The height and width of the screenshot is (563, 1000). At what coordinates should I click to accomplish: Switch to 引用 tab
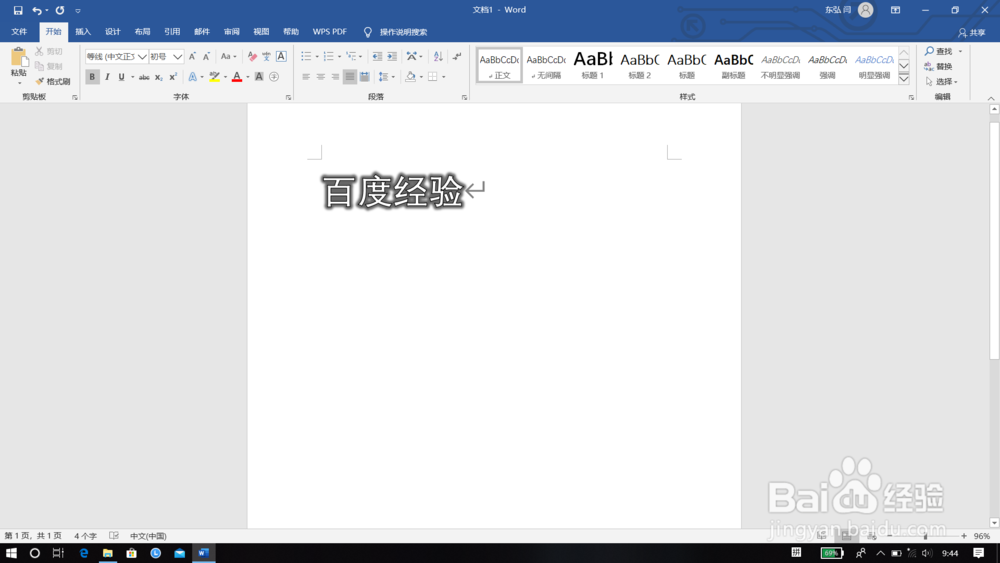(172, 32)
